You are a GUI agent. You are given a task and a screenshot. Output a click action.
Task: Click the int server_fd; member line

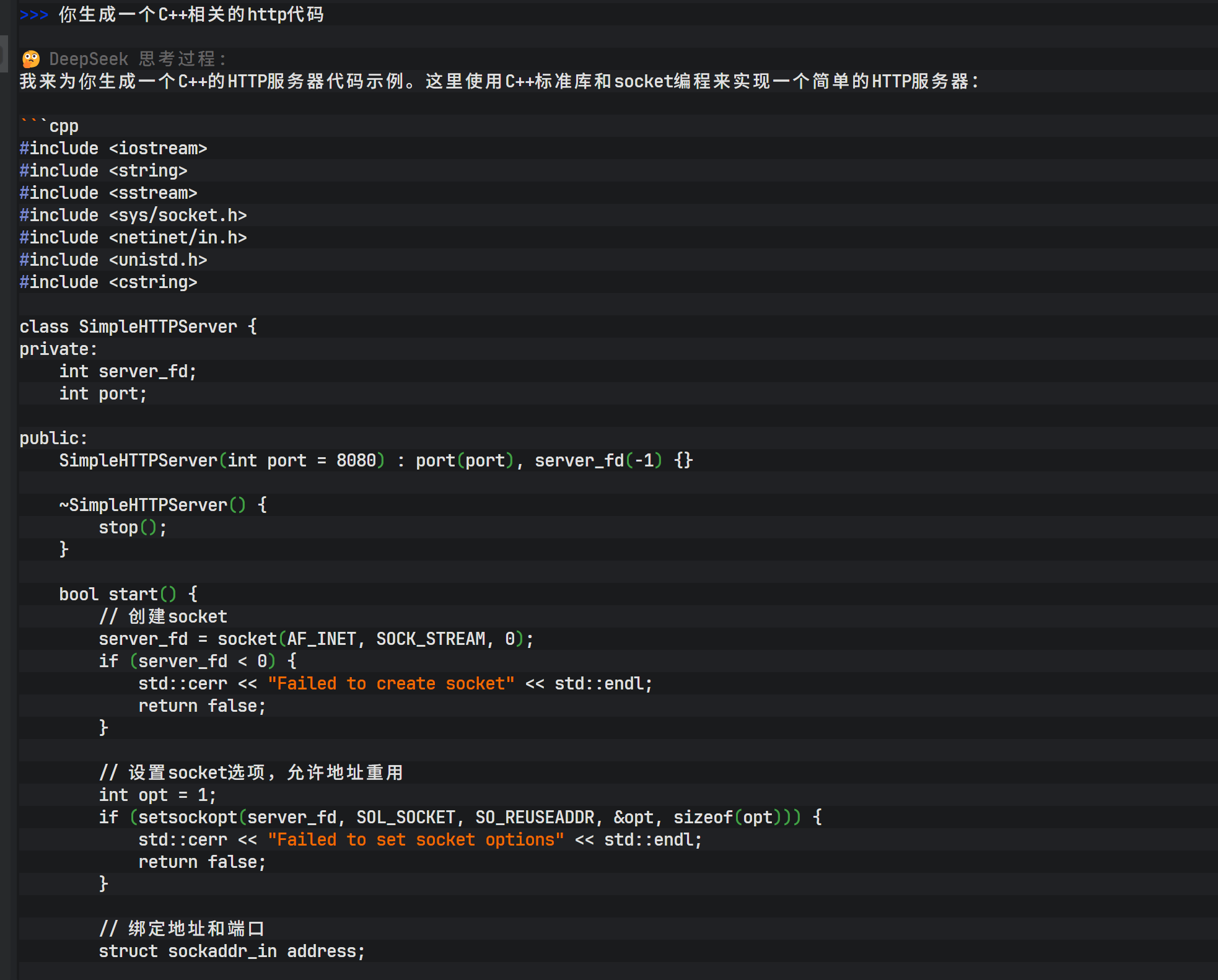pyautogui.click(x=128, y=372)
